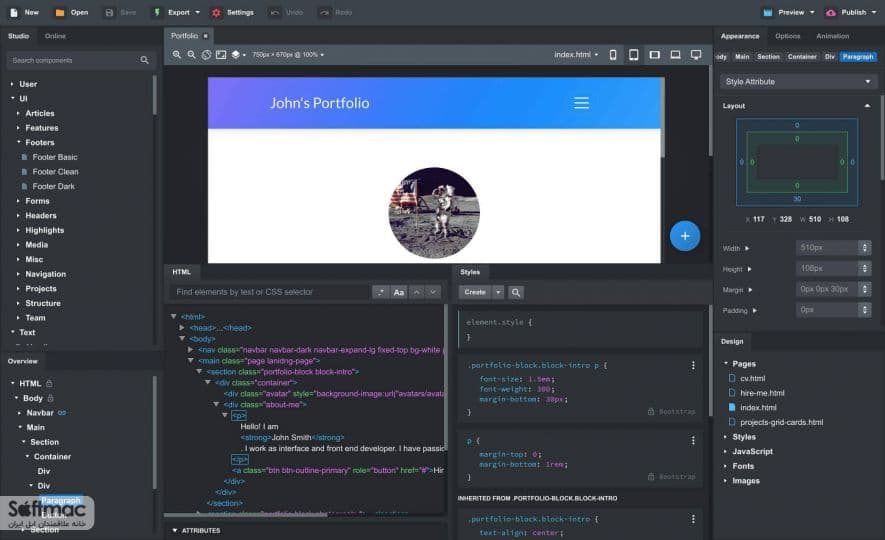
Task: Open the Export dropdown arrow
Action: coord(198,12)
